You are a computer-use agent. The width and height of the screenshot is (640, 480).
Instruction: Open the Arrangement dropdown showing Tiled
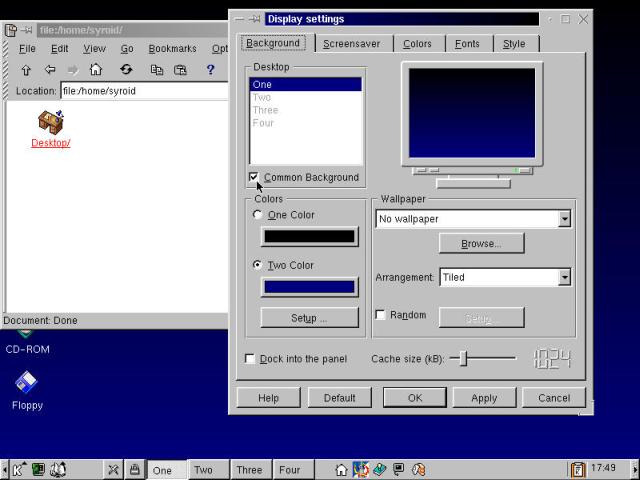pyautogui.click(x=564, y=277)
